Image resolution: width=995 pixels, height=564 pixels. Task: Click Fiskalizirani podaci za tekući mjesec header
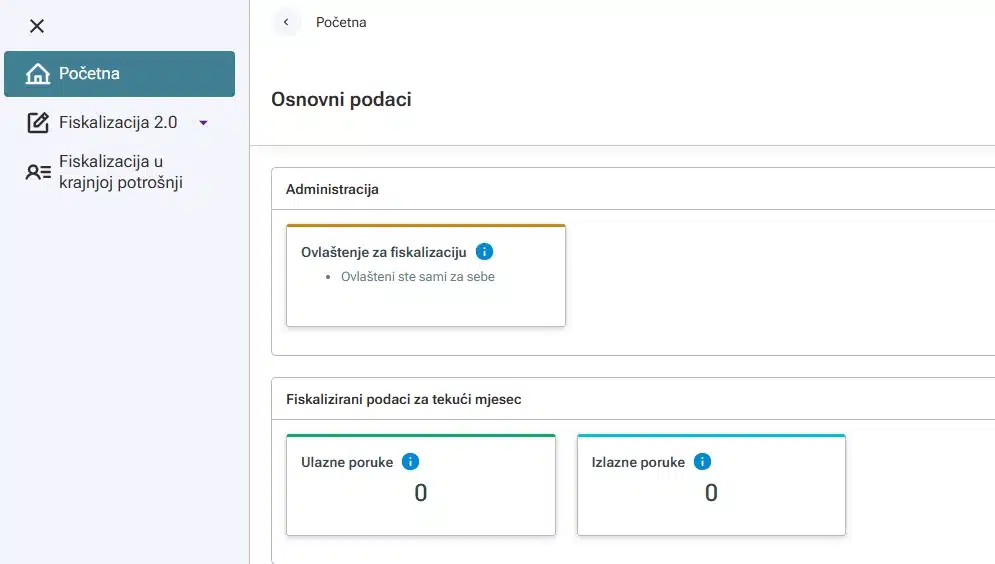(x=403, y=399)
